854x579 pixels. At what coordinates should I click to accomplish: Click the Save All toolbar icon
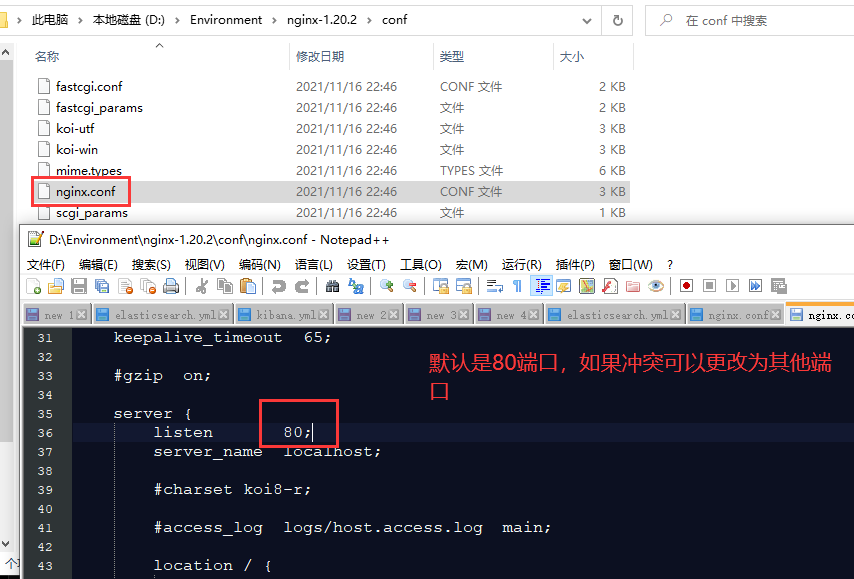102,286
